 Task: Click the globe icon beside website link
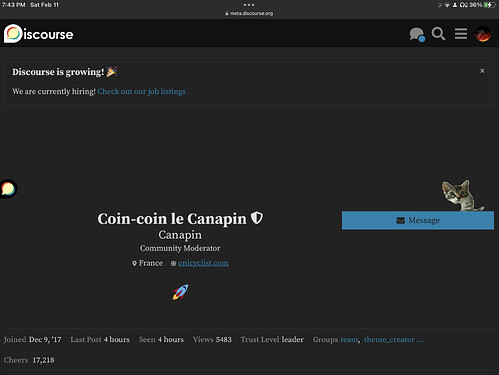173,263
